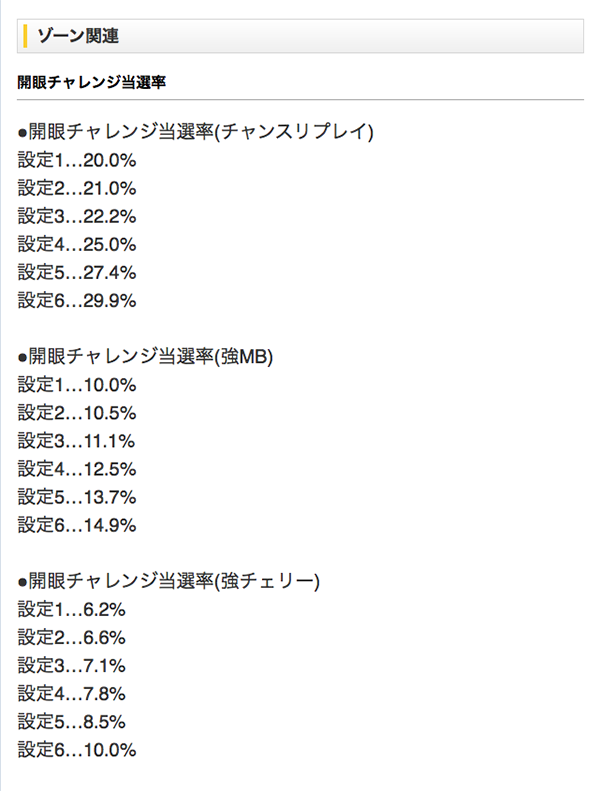Viewport: 600px width, 791px height.
Task: Click the bold 開眼チャレンジ当選率 subheading
Action: pyautogui.click(x=97, y=84)
